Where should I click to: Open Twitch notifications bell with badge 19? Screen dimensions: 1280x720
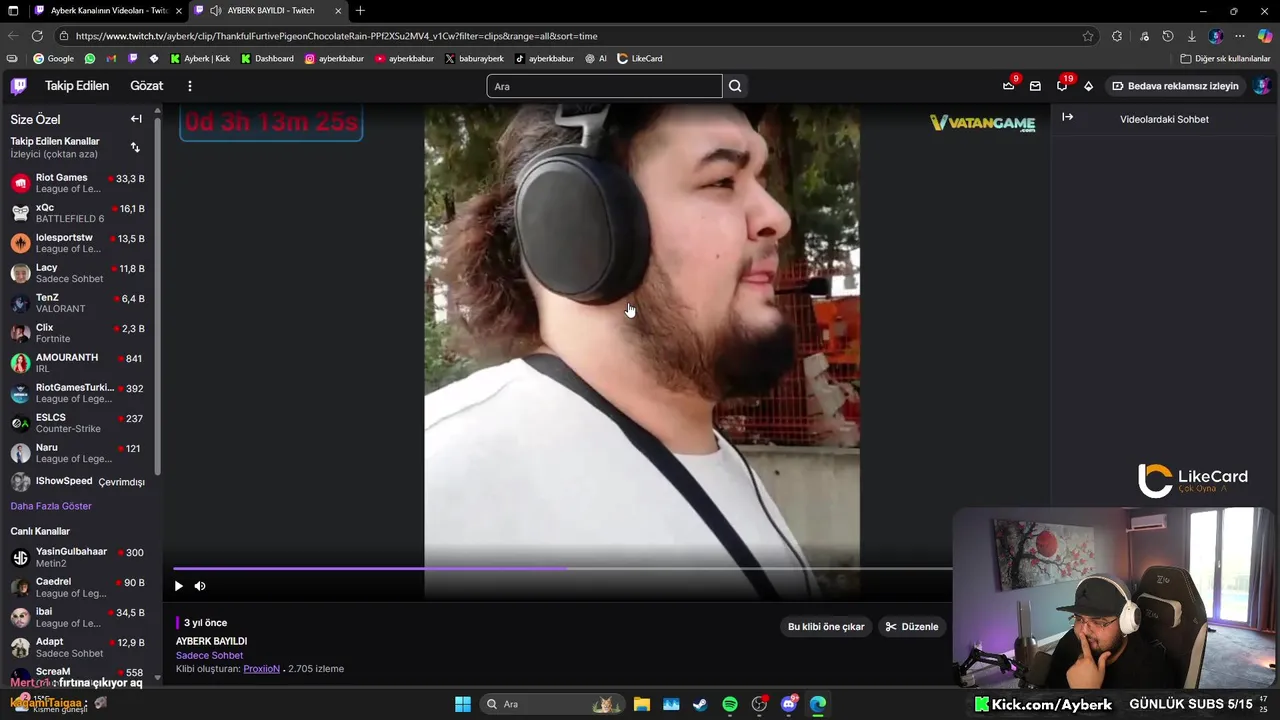(x=1062, y=86)
